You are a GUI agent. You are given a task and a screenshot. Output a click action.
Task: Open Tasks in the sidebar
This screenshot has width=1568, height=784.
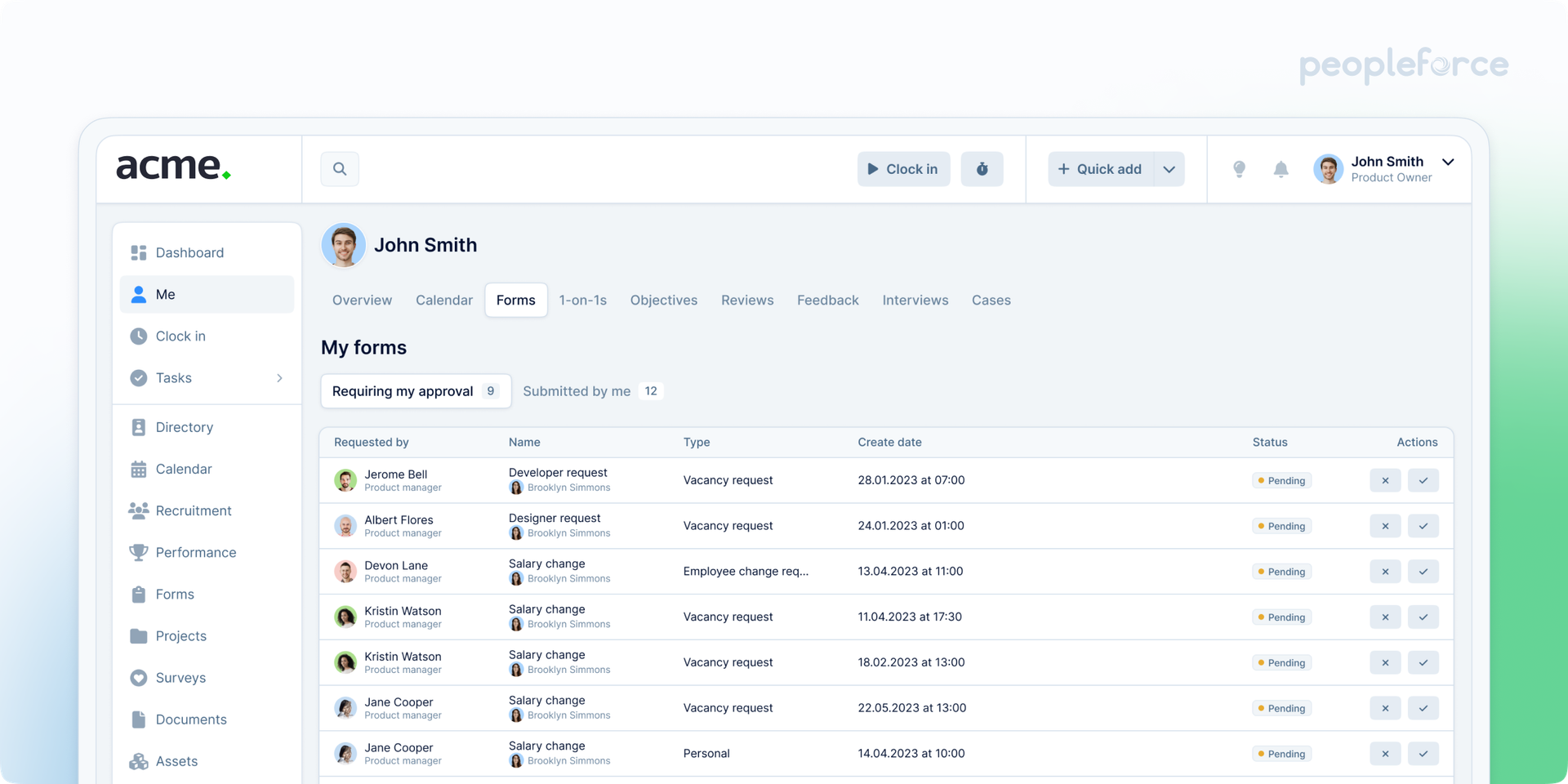[x=207, y=377]
